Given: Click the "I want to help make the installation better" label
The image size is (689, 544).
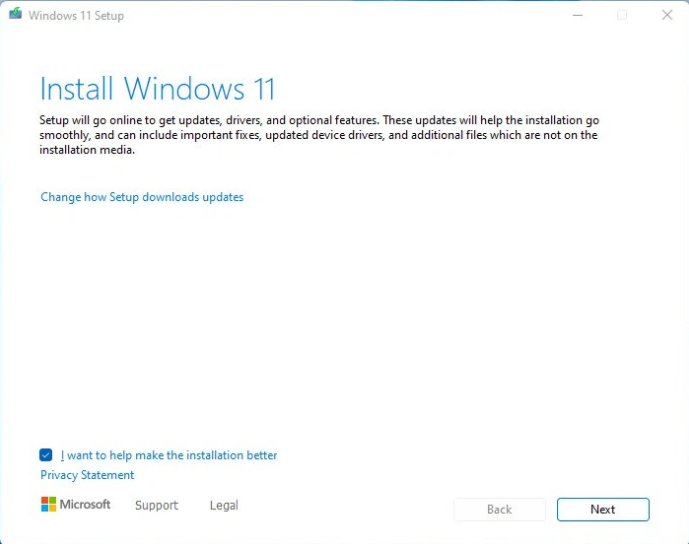Looking at the screenshot, I should 170,455.
